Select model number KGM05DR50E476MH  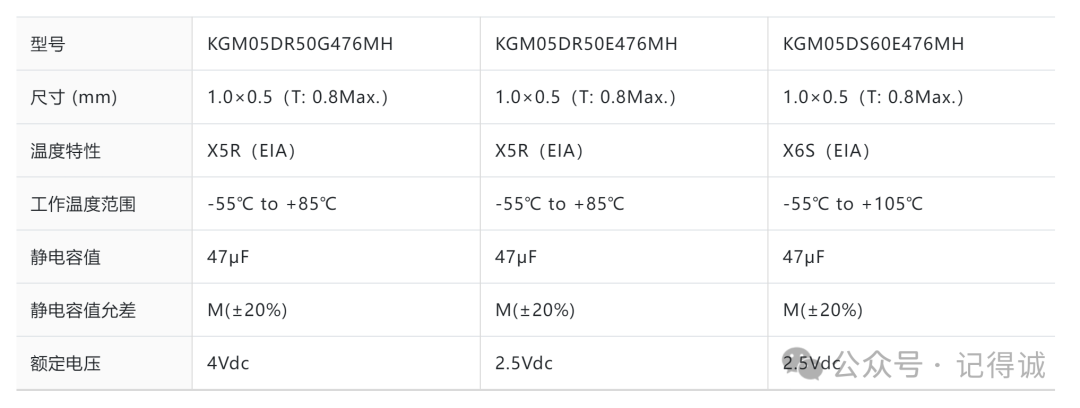(586, 44)
